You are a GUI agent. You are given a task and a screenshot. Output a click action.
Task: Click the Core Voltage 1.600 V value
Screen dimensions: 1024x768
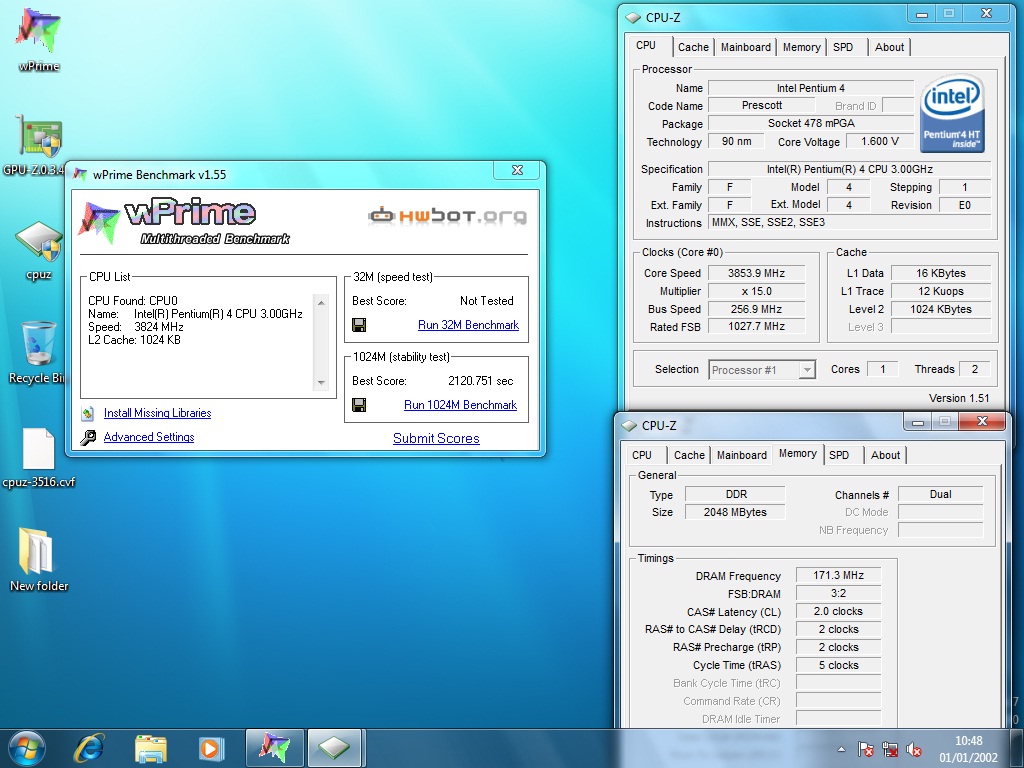[880, 141]
